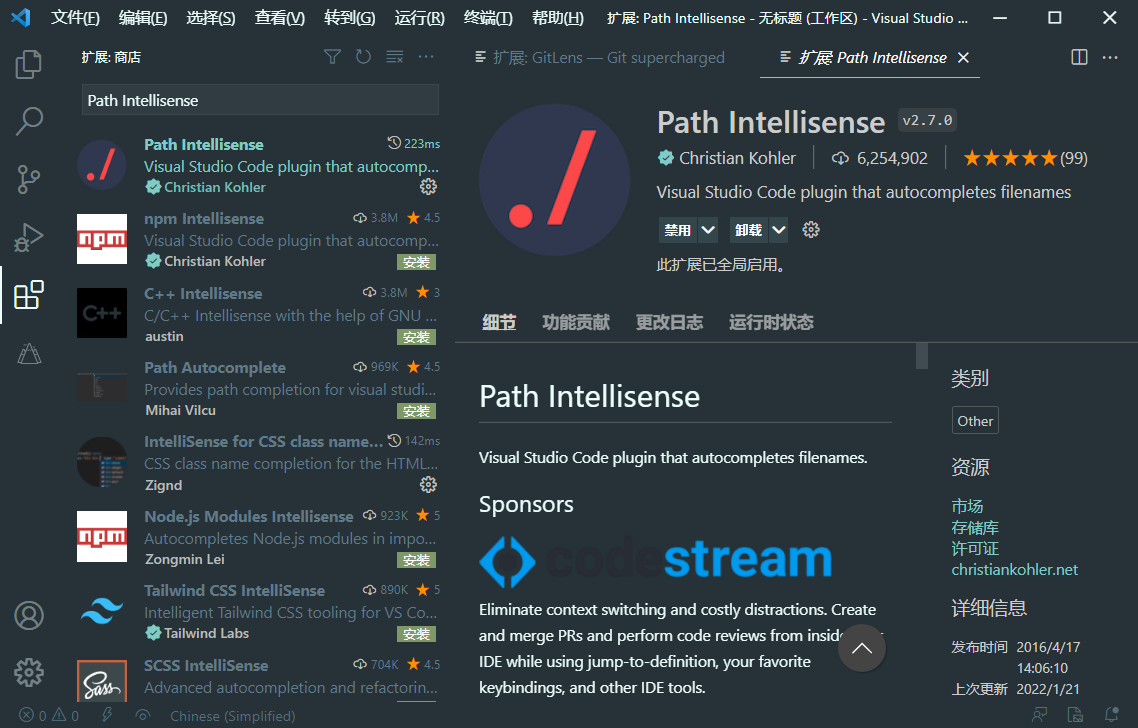The width and height of the screenshot is (1138, 728).
Task: Open the Search view in activity bar
Action: tap(29, 121)
